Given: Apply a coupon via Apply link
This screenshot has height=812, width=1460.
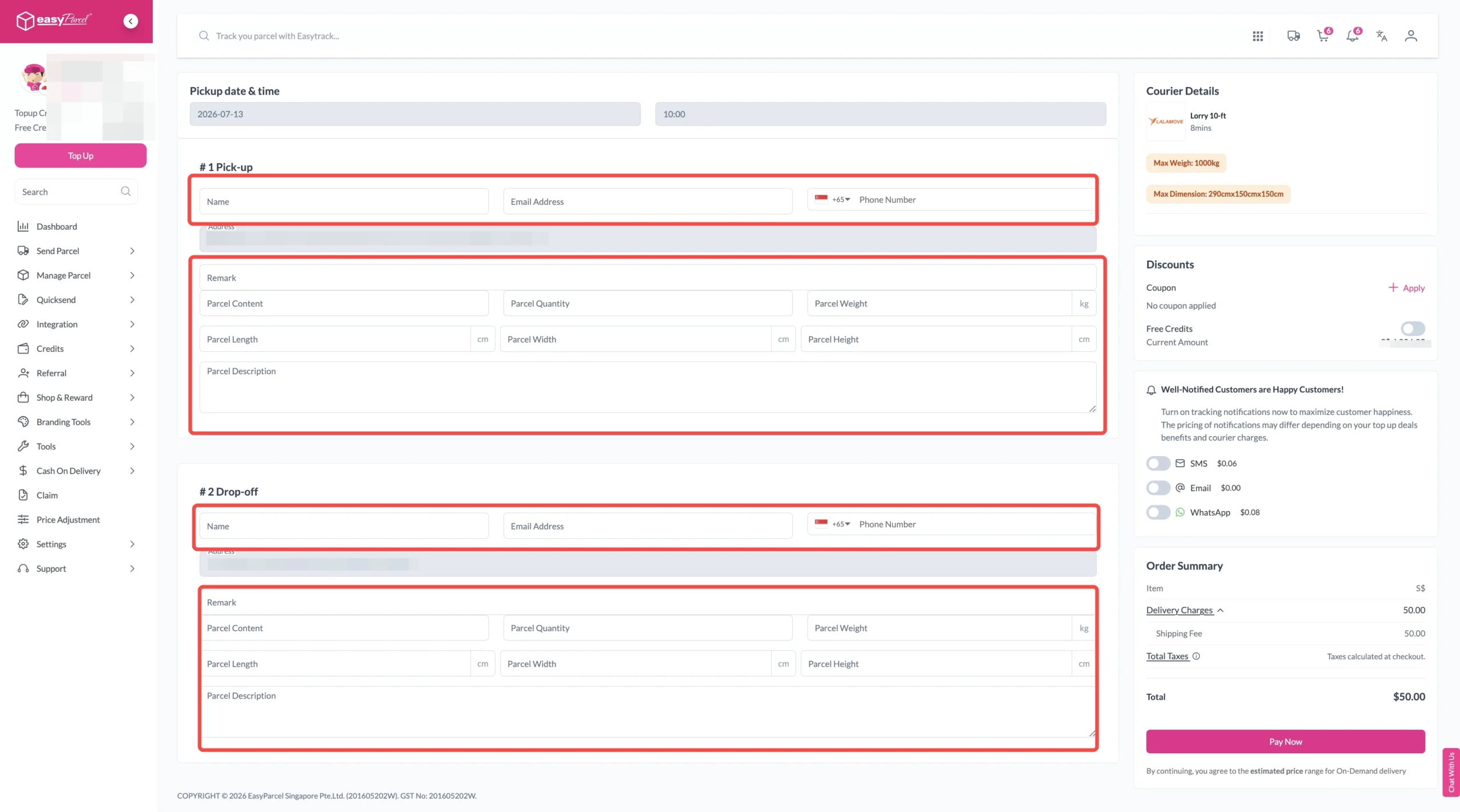Looking at the screenshot, I should click(x=1406, y=287).
